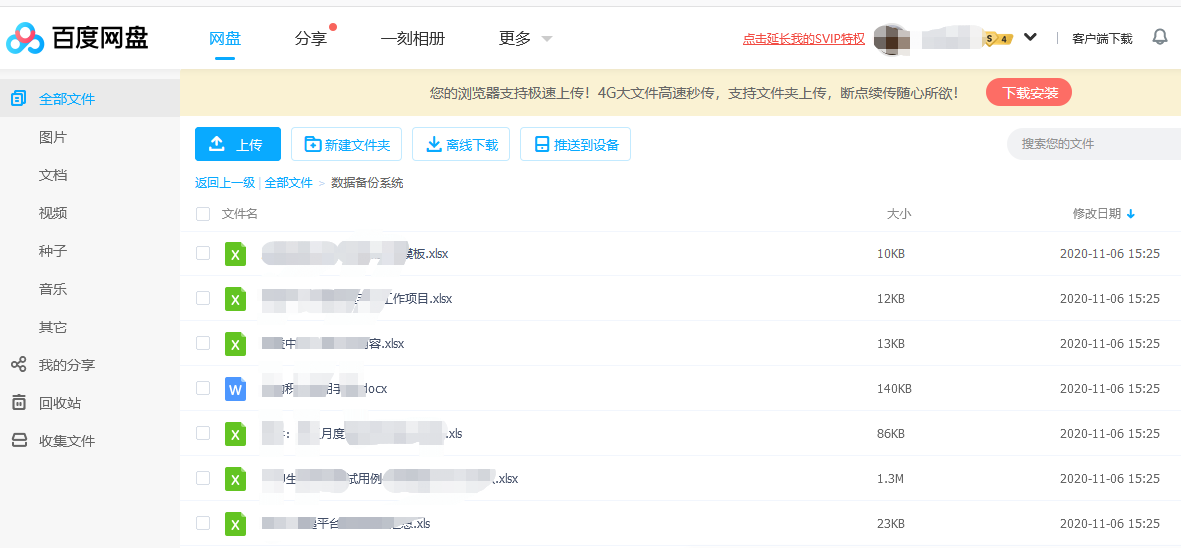Check the box for the 86KB file

[203, 433]
